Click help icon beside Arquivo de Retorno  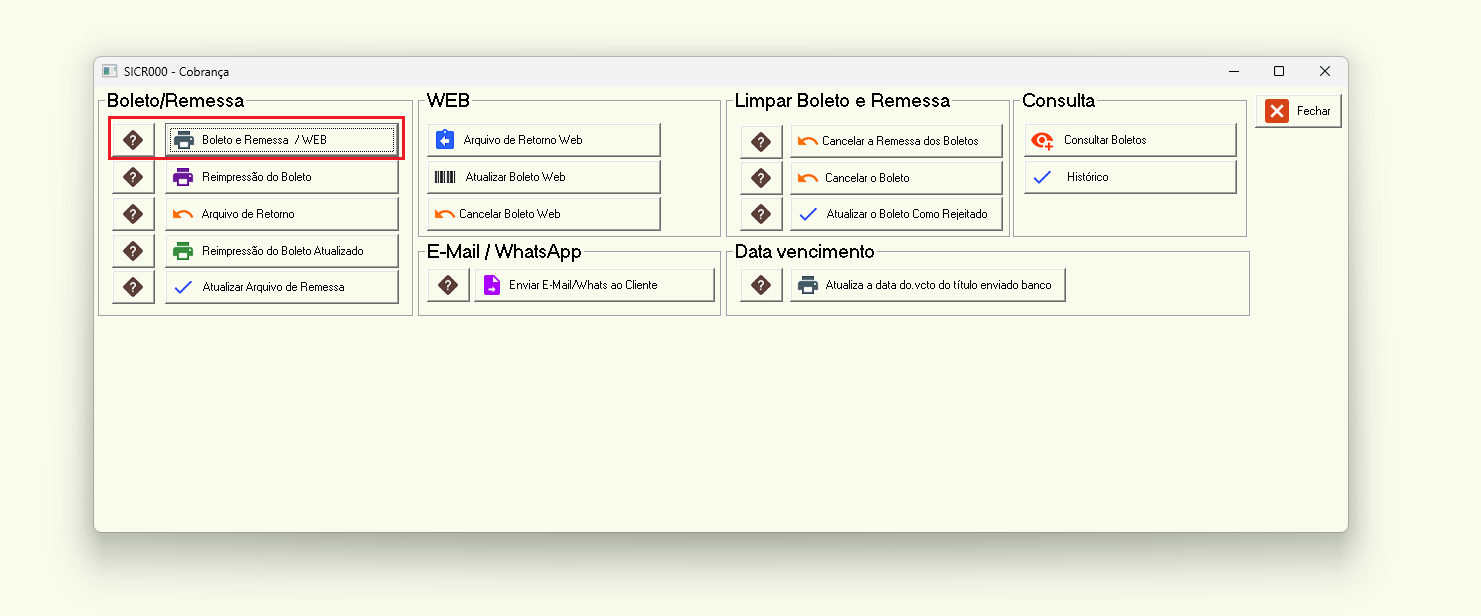[133, 214]
